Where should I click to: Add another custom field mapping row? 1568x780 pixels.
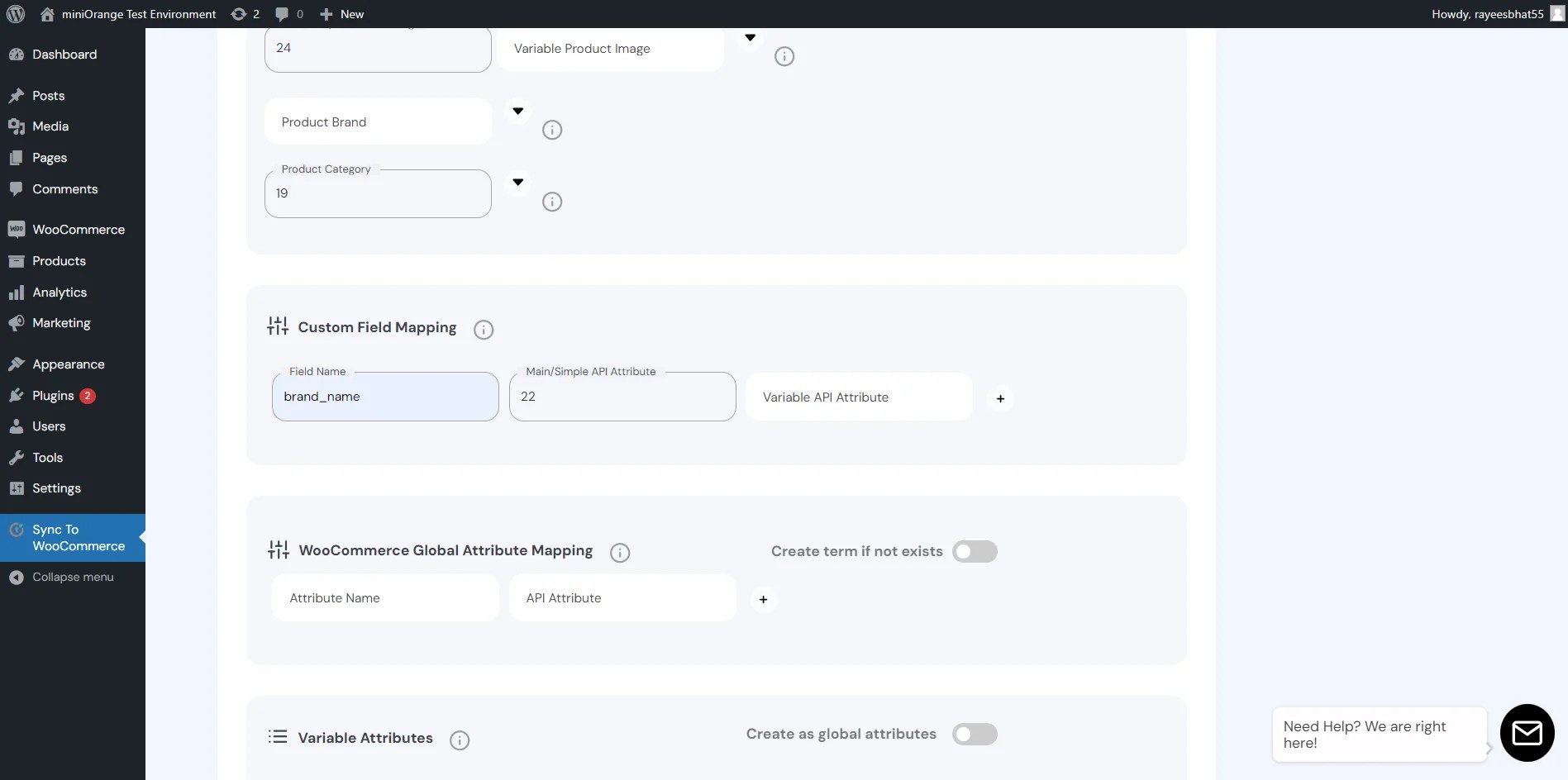pyautogui.click(x=1000, y=398)
